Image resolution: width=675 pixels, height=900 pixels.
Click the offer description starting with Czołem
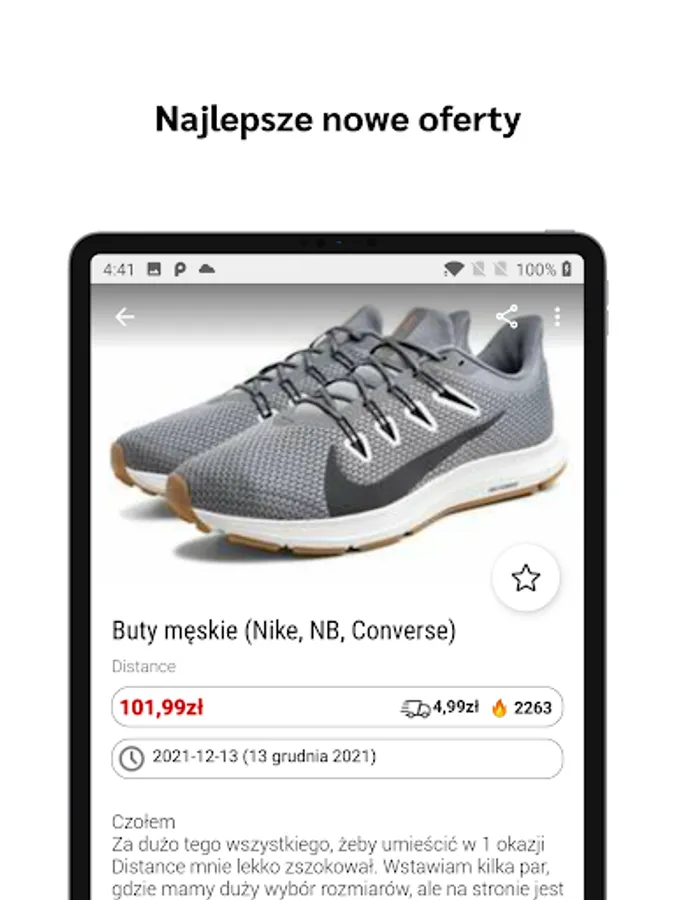[338, 855]
